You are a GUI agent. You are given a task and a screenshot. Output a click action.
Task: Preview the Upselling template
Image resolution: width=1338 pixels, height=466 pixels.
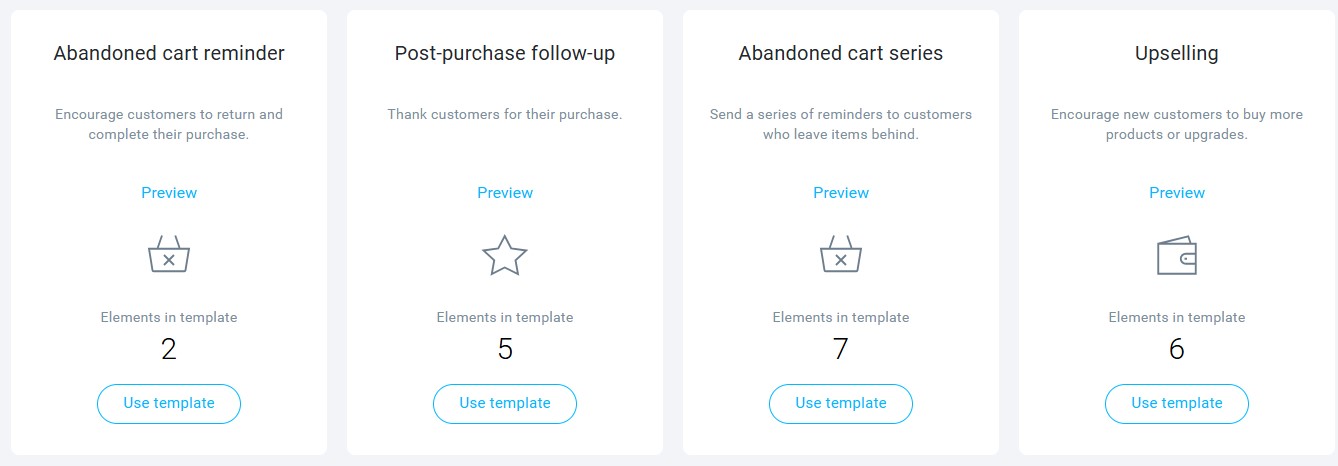tap(1177, 193)
